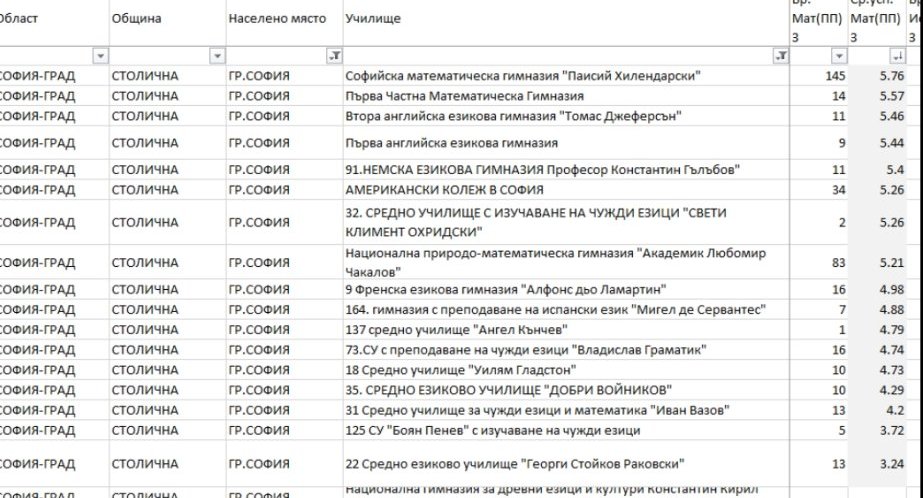923x498 pixels.
Task: Select the Населено място header cell
Action: coord(284,22)
